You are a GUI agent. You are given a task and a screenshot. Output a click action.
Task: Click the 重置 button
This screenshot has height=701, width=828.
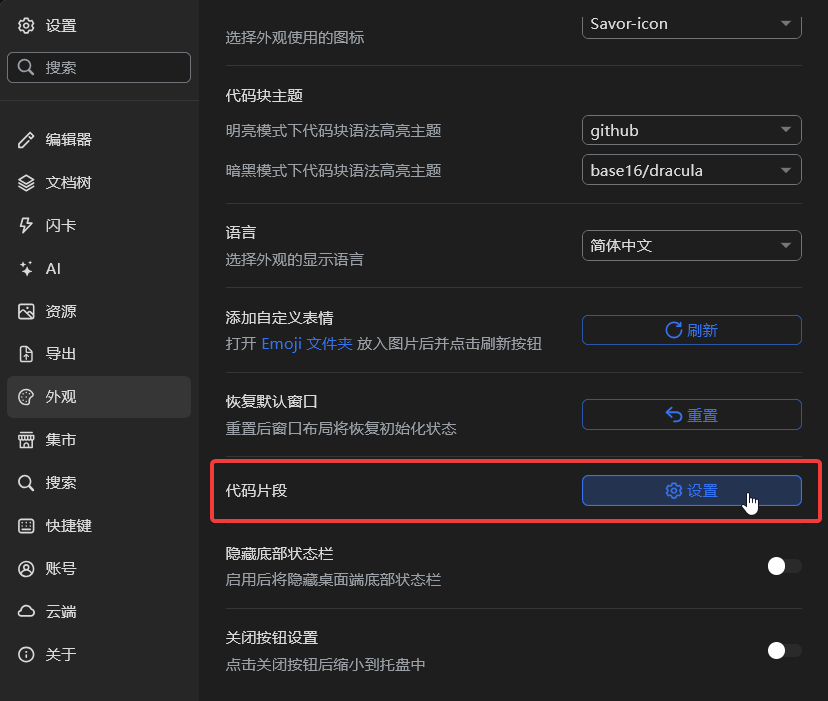pyautogui.click(x=692, y=415)
